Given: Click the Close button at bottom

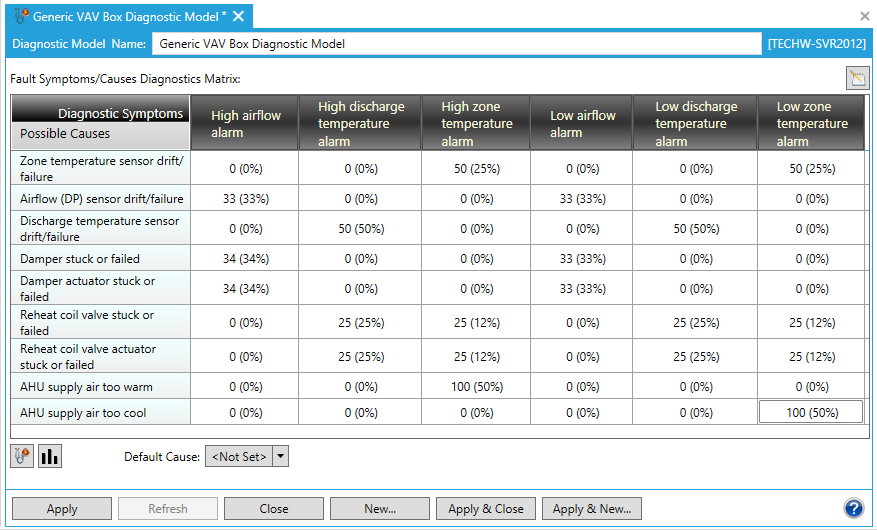Looking at the screenshot, I should pyautogui.click(x=274, y=508).
